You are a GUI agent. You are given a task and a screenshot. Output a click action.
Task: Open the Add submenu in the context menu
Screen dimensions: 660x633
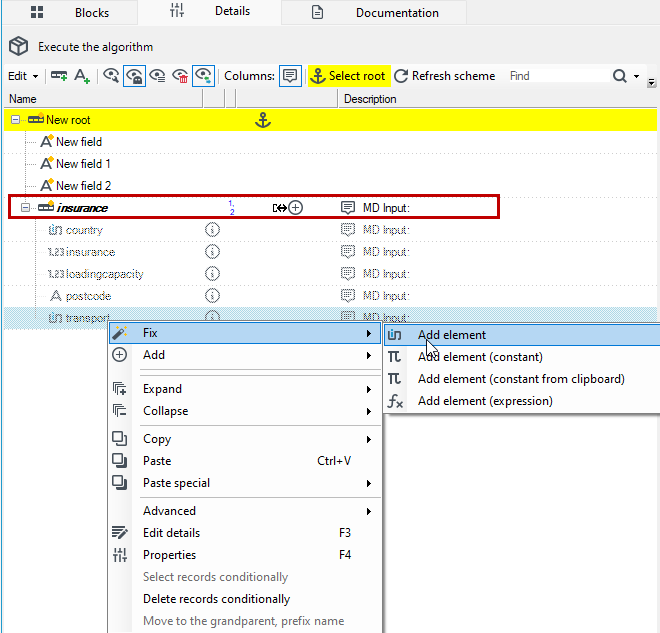[x=245, y=355]
